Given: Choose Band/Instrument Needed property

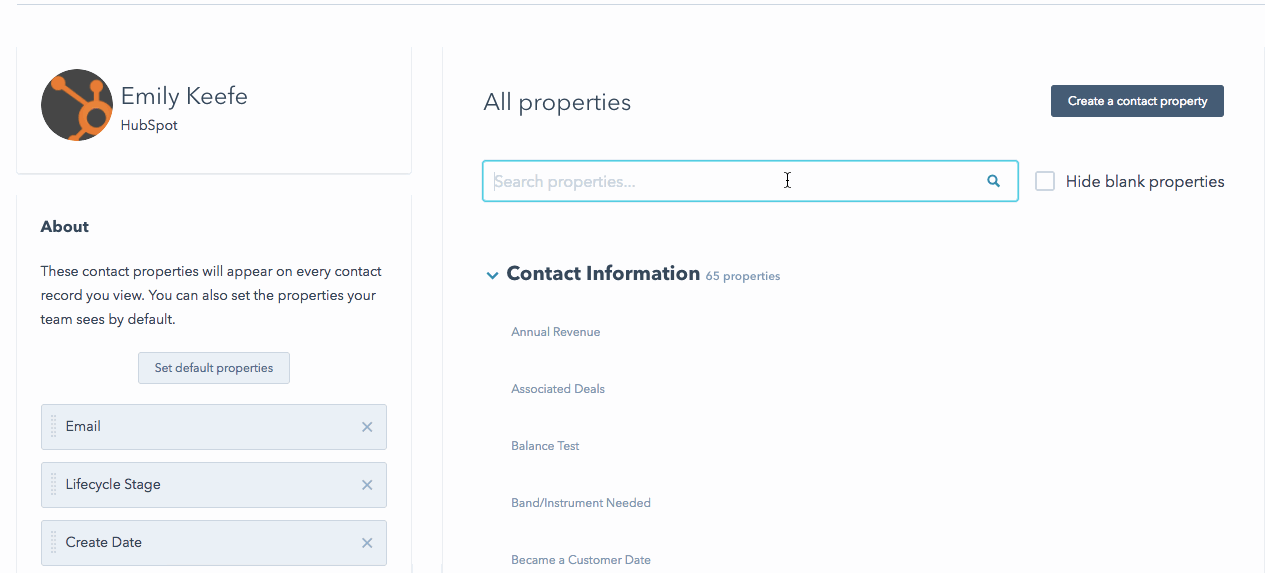Looking at the screenshot, I should pos(581,503).
